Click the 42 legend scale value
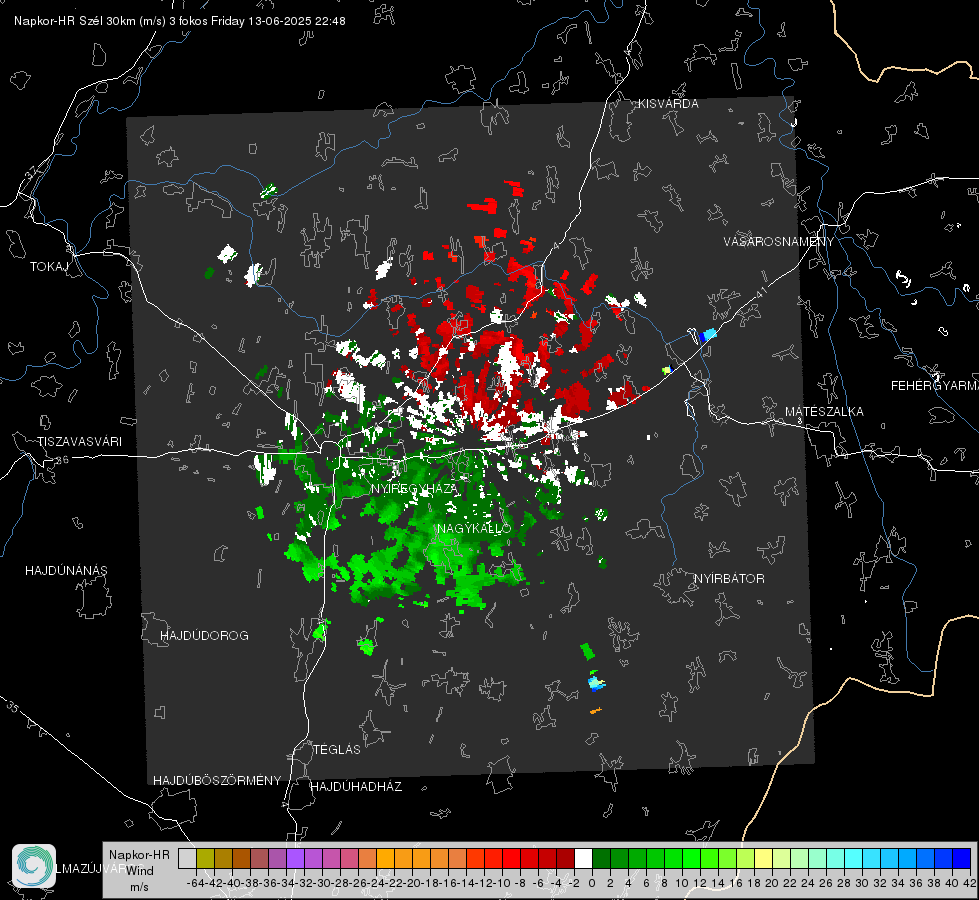This screenshot has width=979, height=900. coord(969,883)
